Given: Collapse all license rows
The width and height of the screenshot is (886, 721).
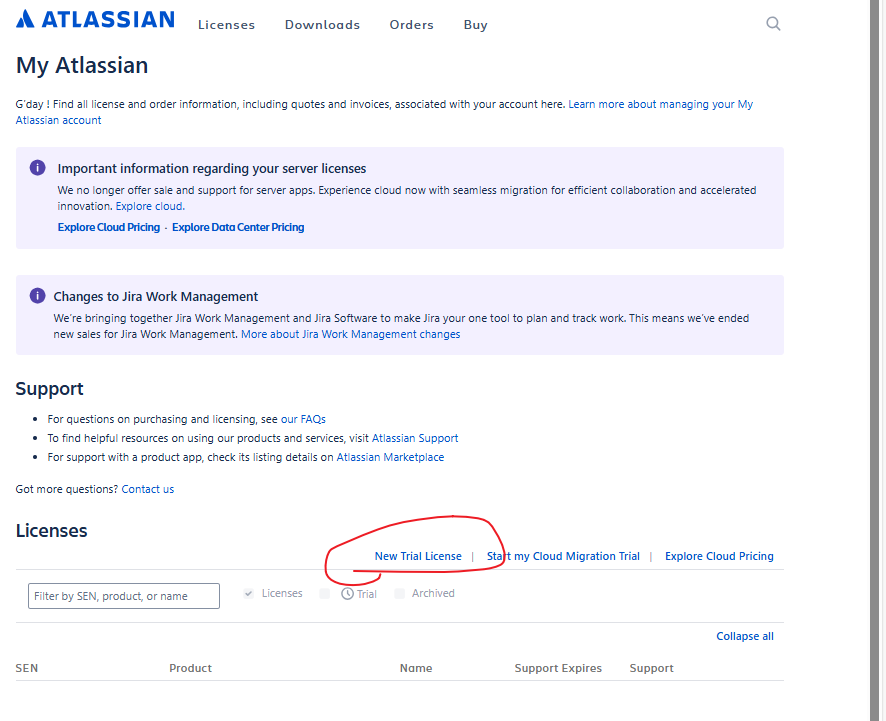Looking at the screenshot, I should coord(745,636).
